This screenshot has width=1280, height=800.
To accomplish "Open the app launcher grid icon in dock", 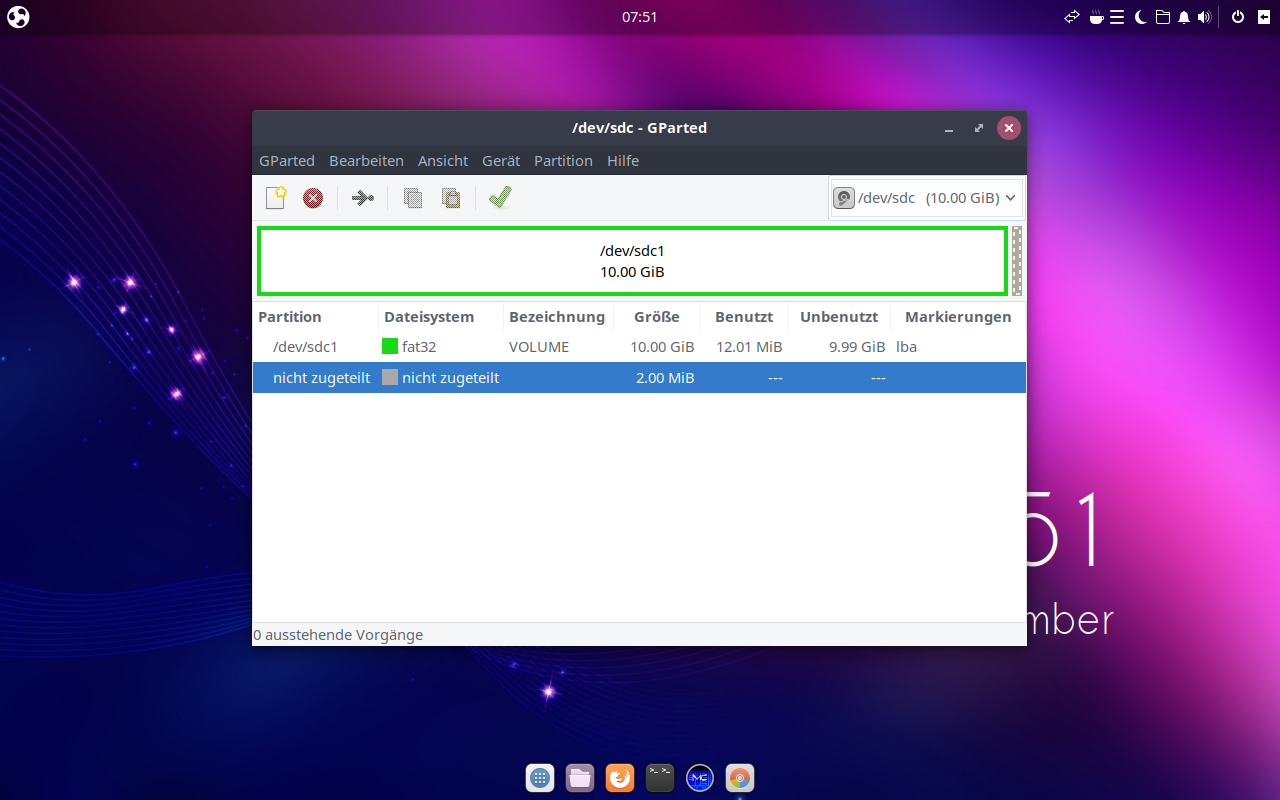I will [x=540, y=777].
